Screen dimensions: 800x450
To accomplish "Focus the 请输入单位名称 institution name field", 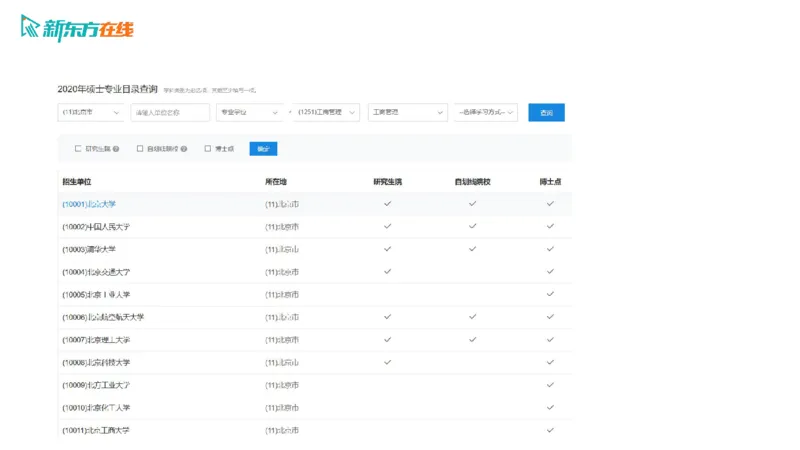I will coord(170,112).
